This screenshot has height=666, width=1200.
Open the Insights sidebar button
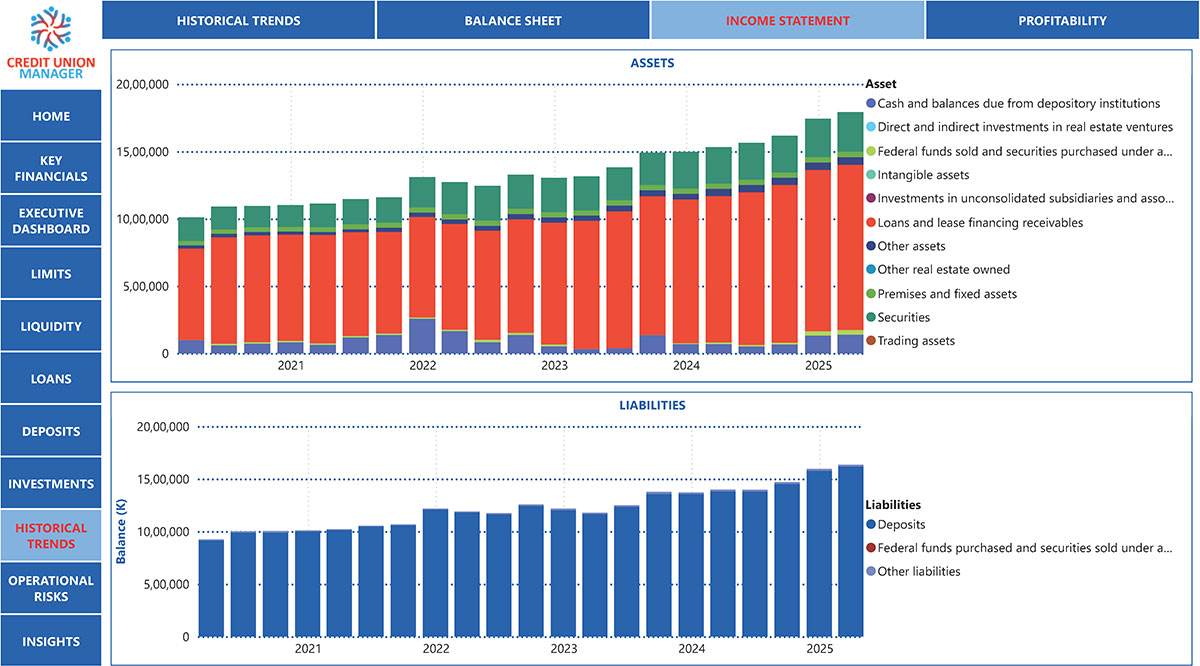[x=51, y=641]
